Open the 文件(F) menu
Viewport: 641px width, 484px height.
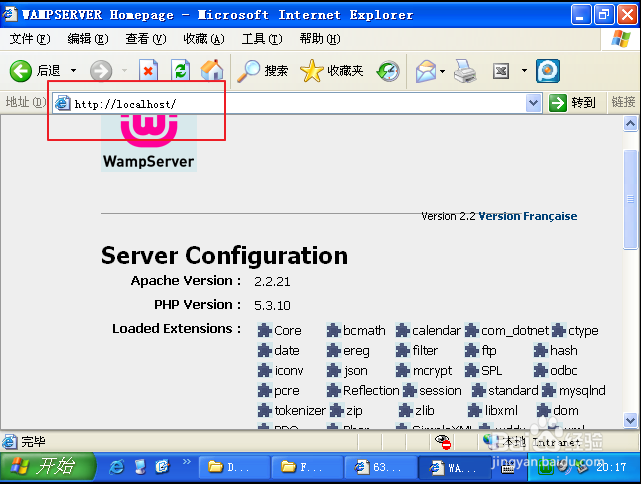point(29,39)
